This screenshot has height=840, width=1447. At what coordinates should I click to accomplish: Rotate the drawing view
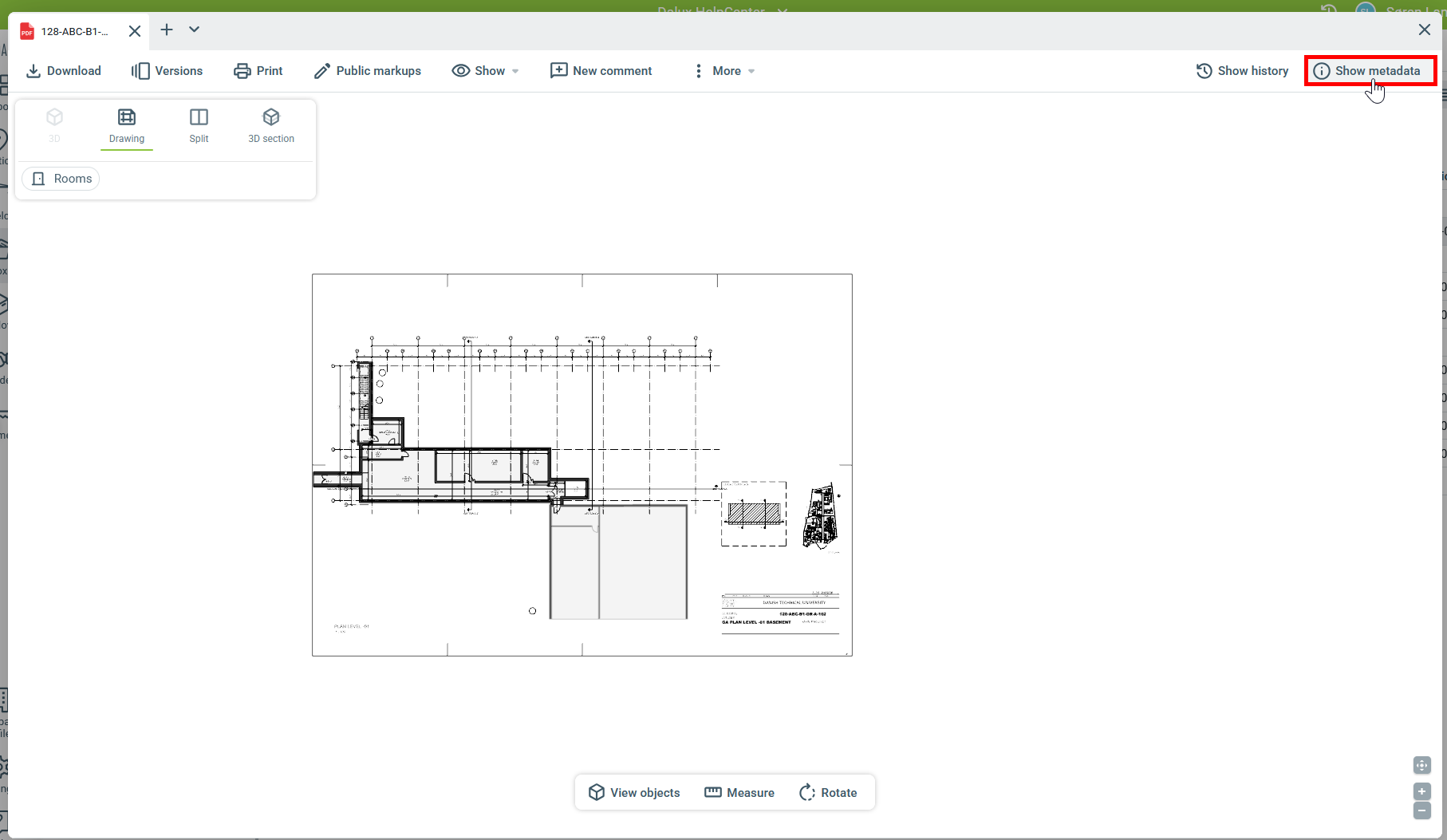828,792
